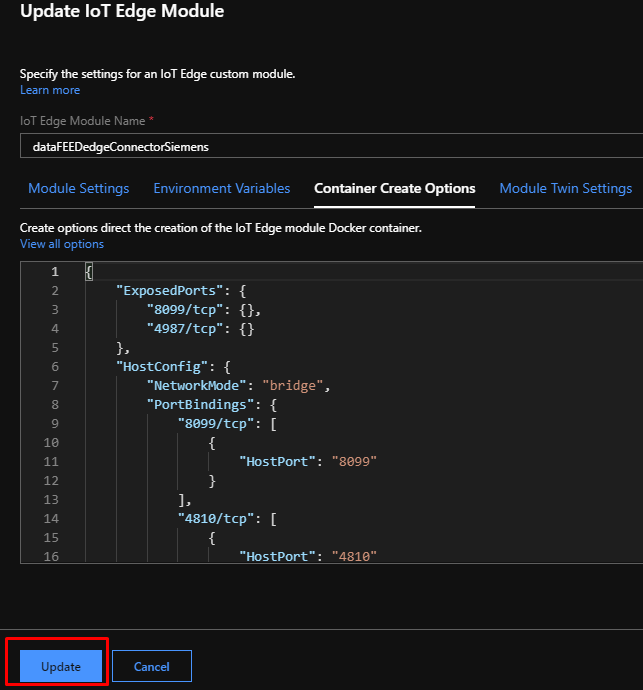This screenshot has width=643, height=690.
Task: Open the Learn more link
Action: pos(50,90)
